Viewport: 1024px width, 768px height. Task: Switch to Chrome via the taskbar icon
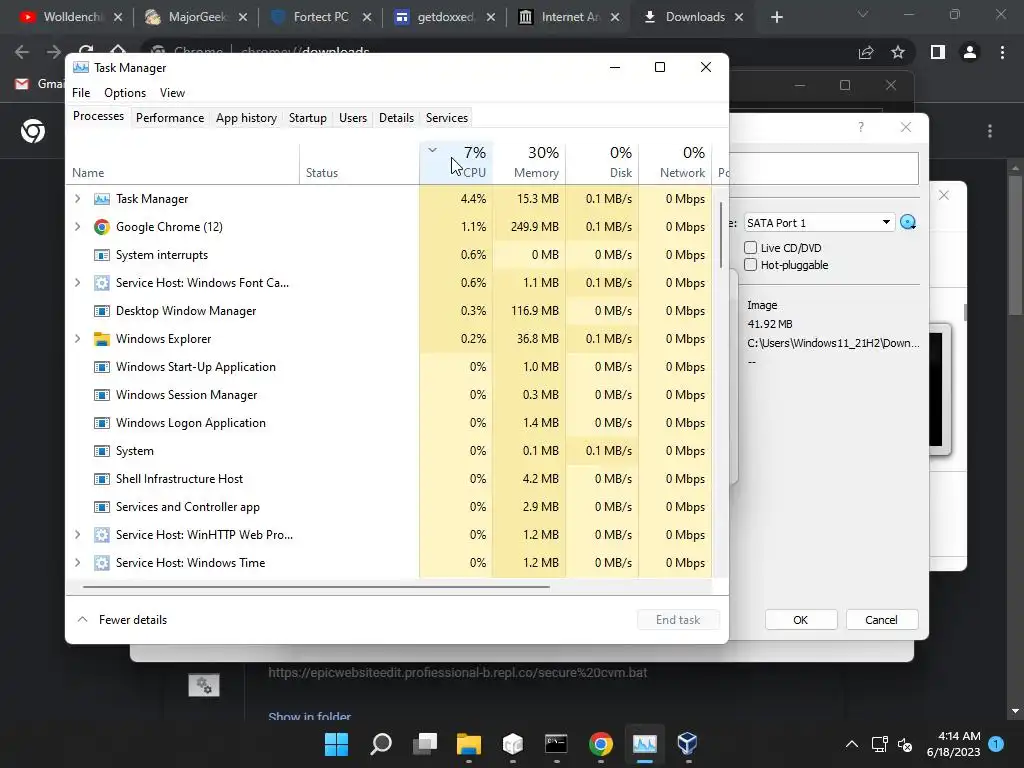click(x=601, y=744)
